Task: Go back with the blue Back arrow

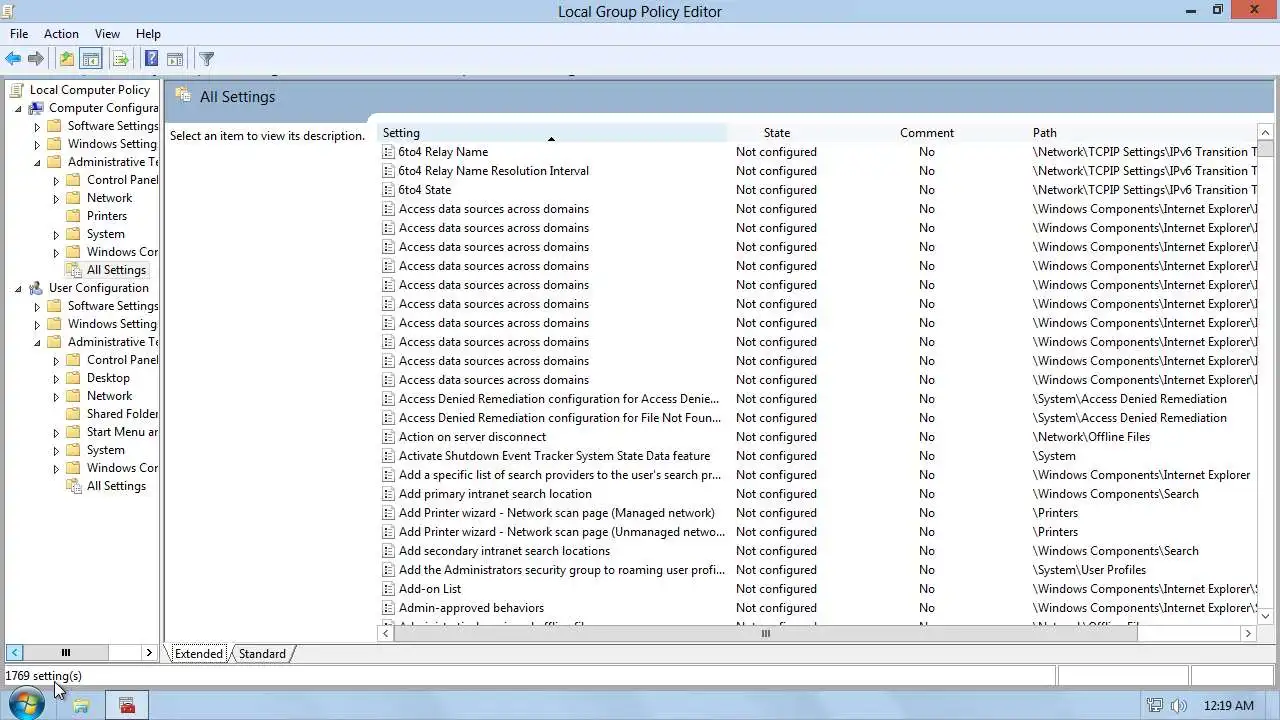Action: pos(13,59)
